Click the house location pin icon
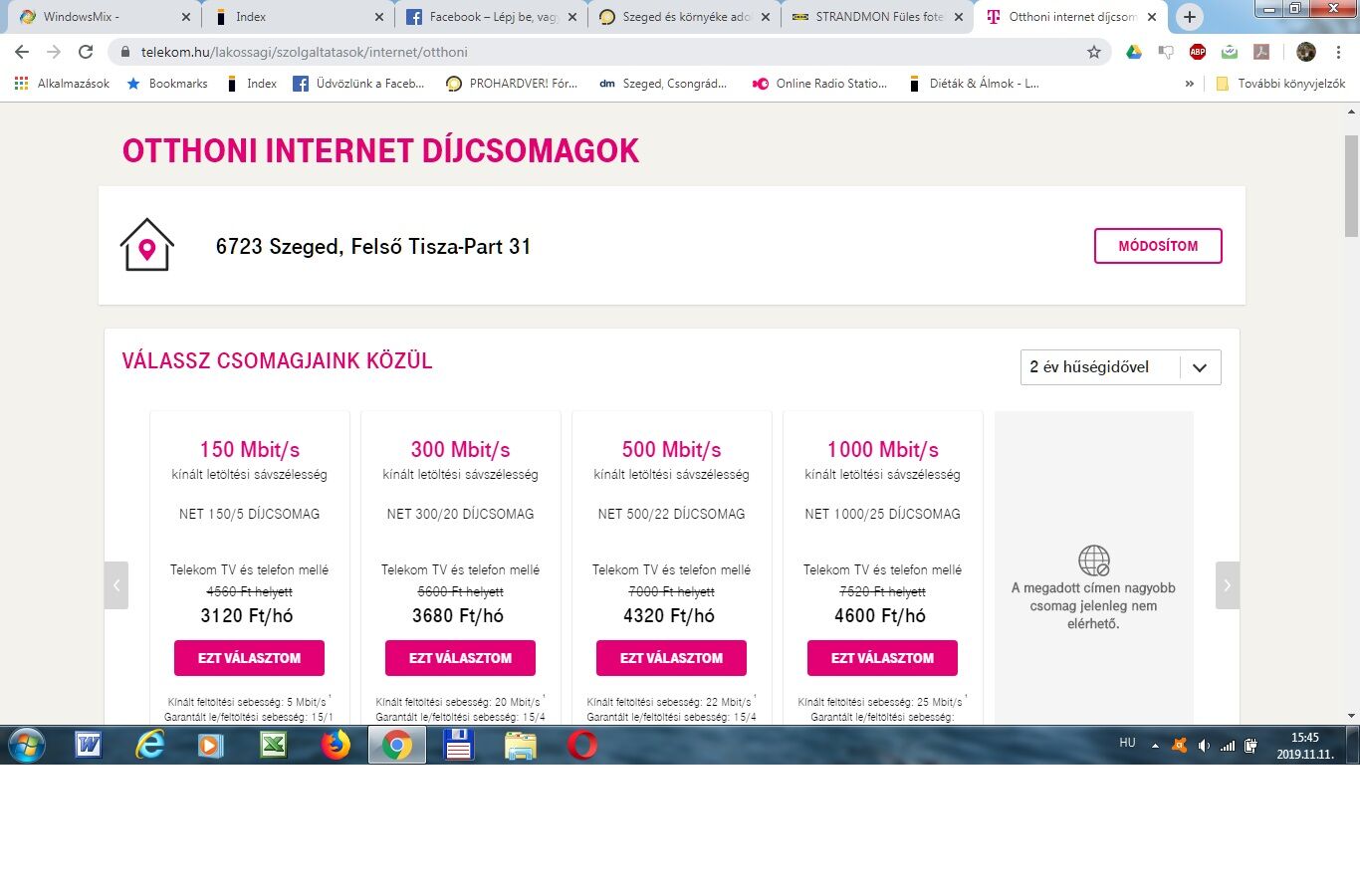This screenshot has height=896, width=1360. (x=146, y=245)
